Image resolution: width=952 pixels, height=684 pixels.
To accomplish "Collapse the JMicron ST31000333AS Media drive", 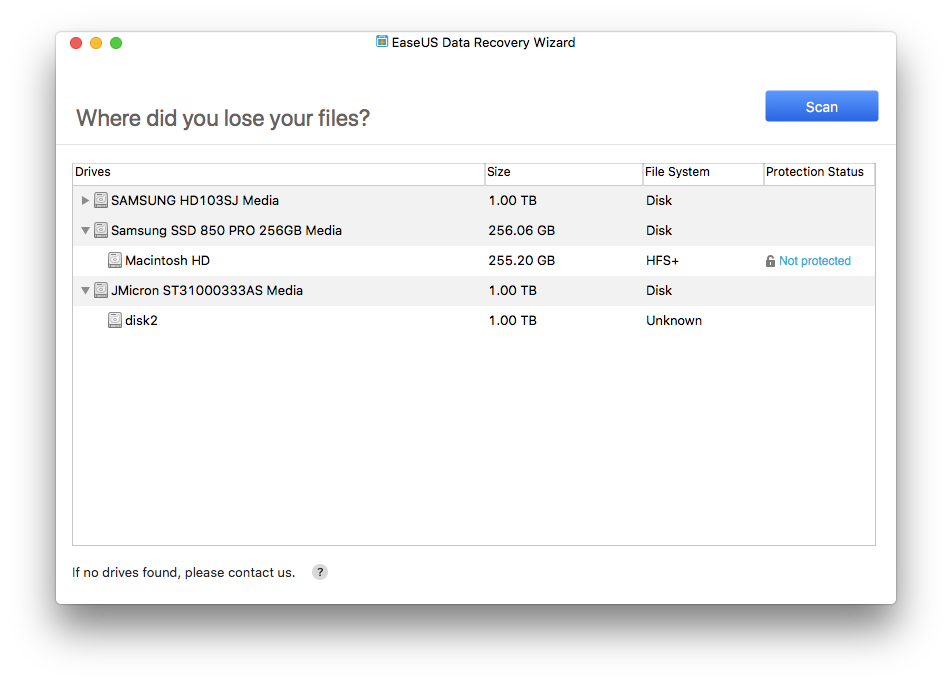I will (x=85, y=290).
